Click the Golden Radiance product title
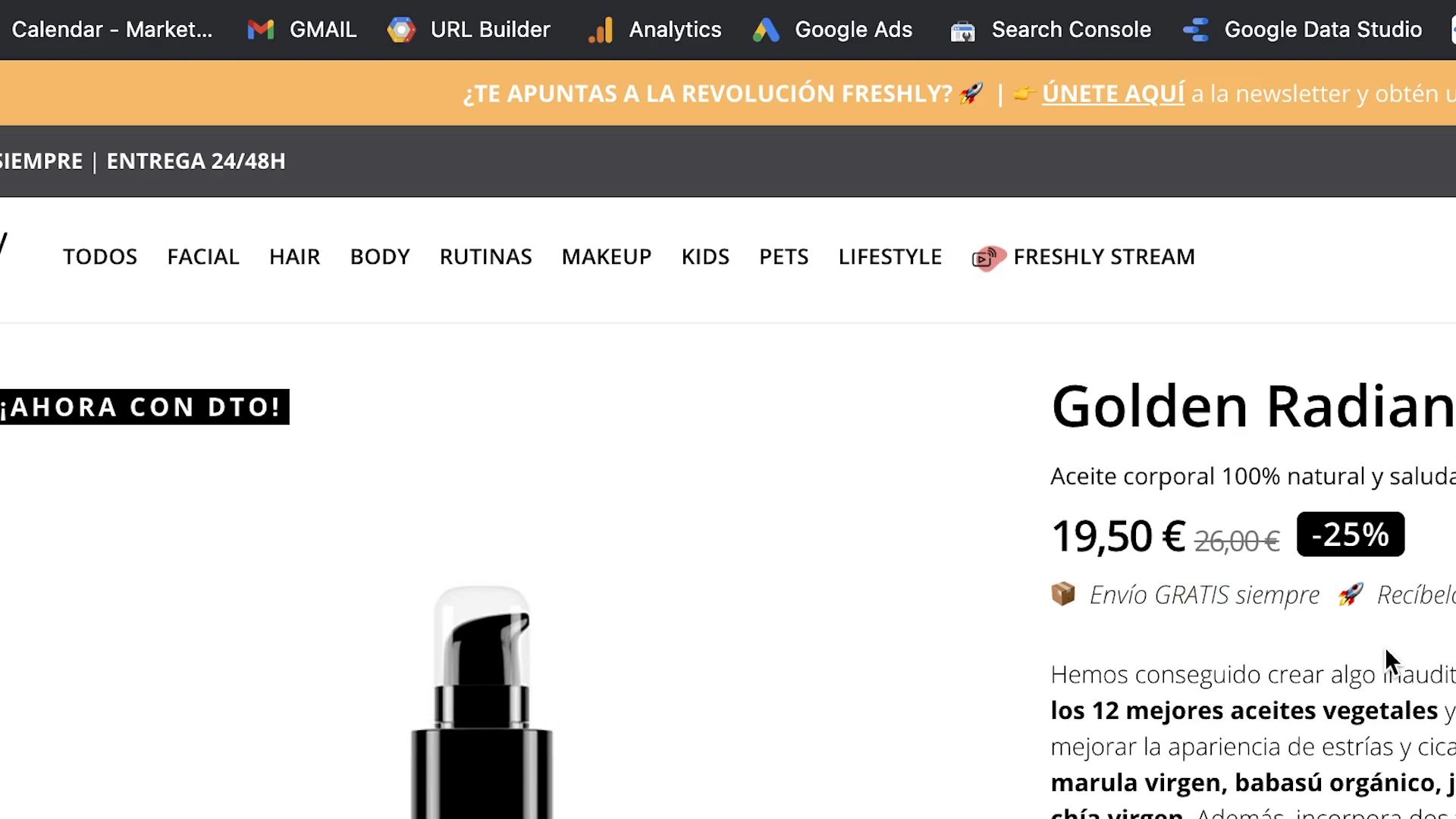This screenshot has width=1456, height=819. (x=1253, y=406)
